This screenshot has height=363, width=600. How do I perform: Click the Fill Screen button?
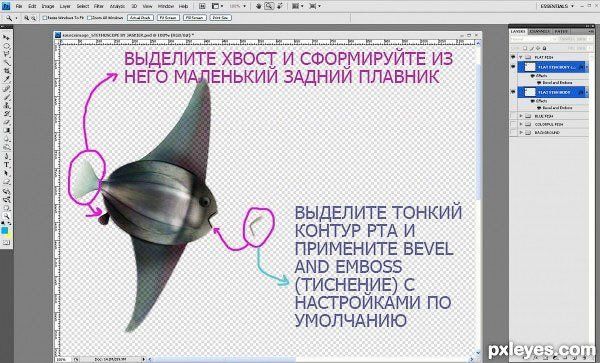pyautogui.click(x=195, y=18)
